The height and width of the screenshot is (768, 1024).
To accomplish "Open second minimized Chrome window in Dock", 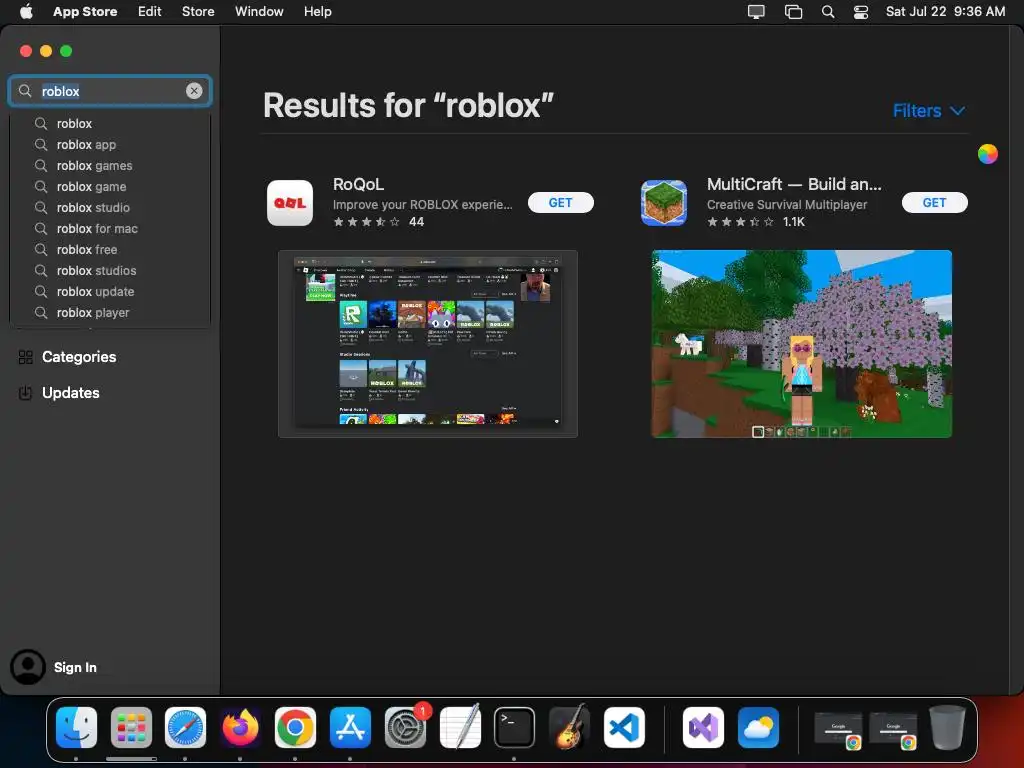I will coord(893,729).
